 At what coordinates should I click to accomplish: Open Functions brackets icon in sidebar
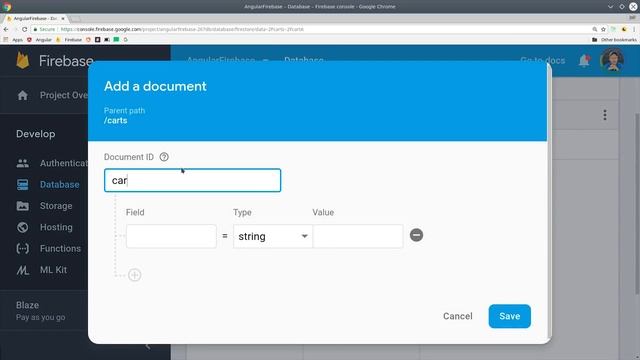pyautogui.click(x=22, y=249)
